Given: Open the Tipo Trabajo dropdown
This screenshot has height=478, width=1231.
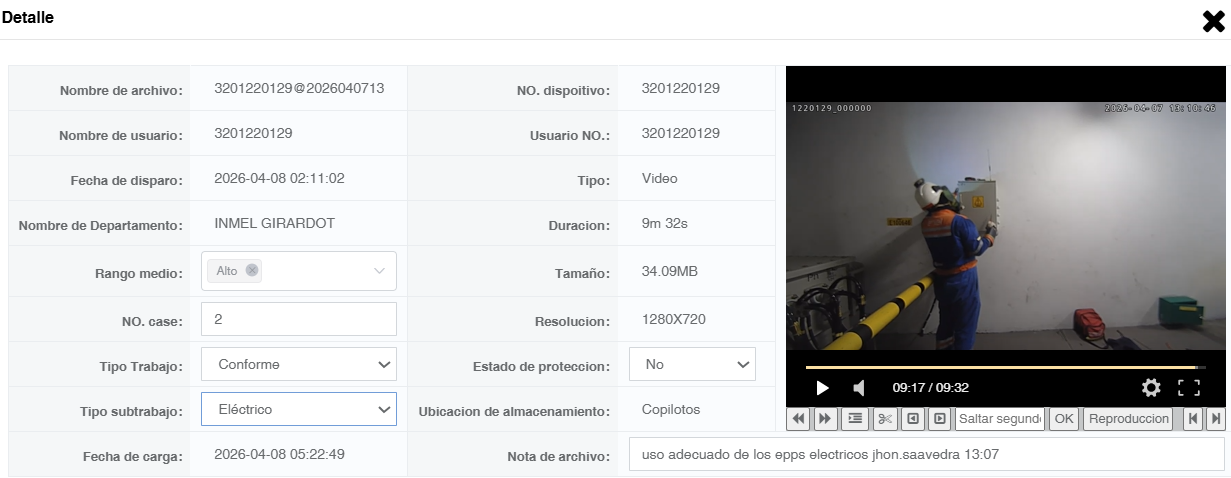Looking at the screenshot, I should pos(299,364).
